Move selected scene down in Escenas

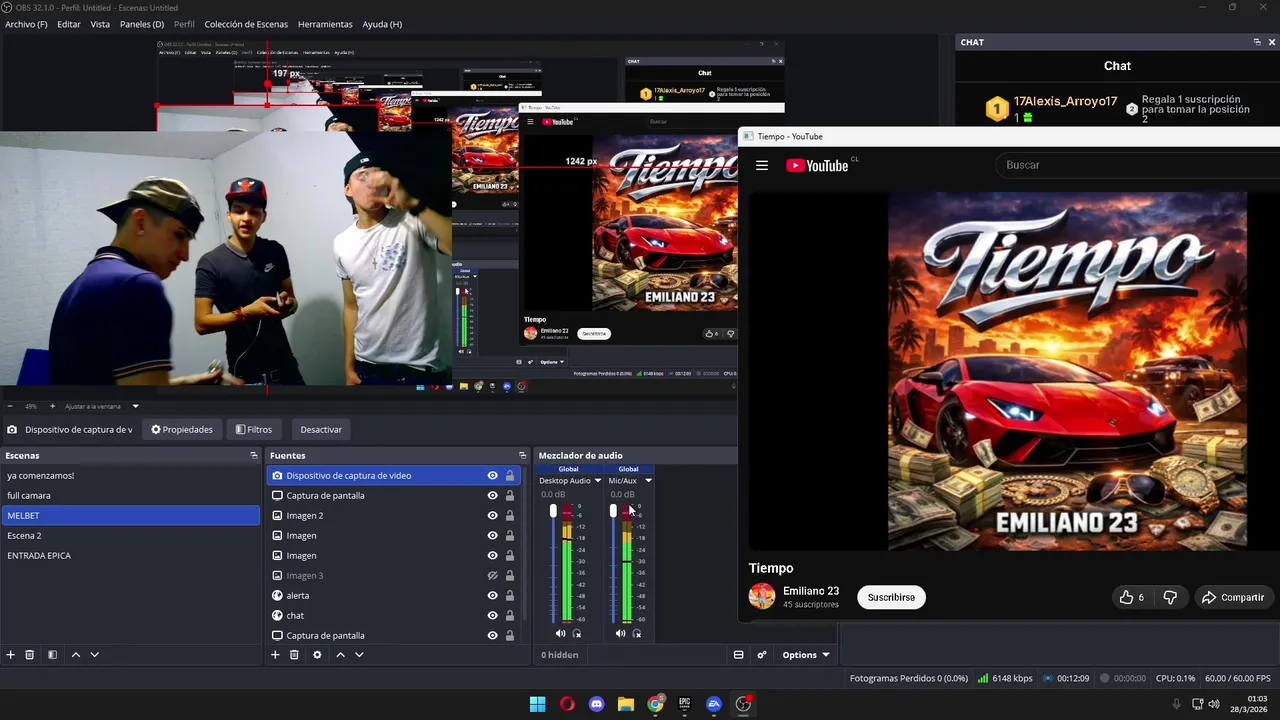click(x=95, y=655)
